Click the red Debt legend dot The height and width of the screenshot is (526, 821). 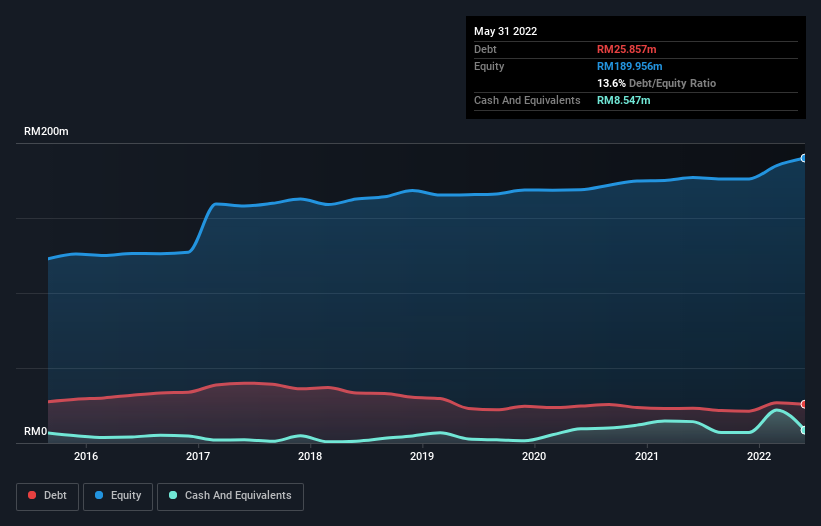tap(32, 495)
